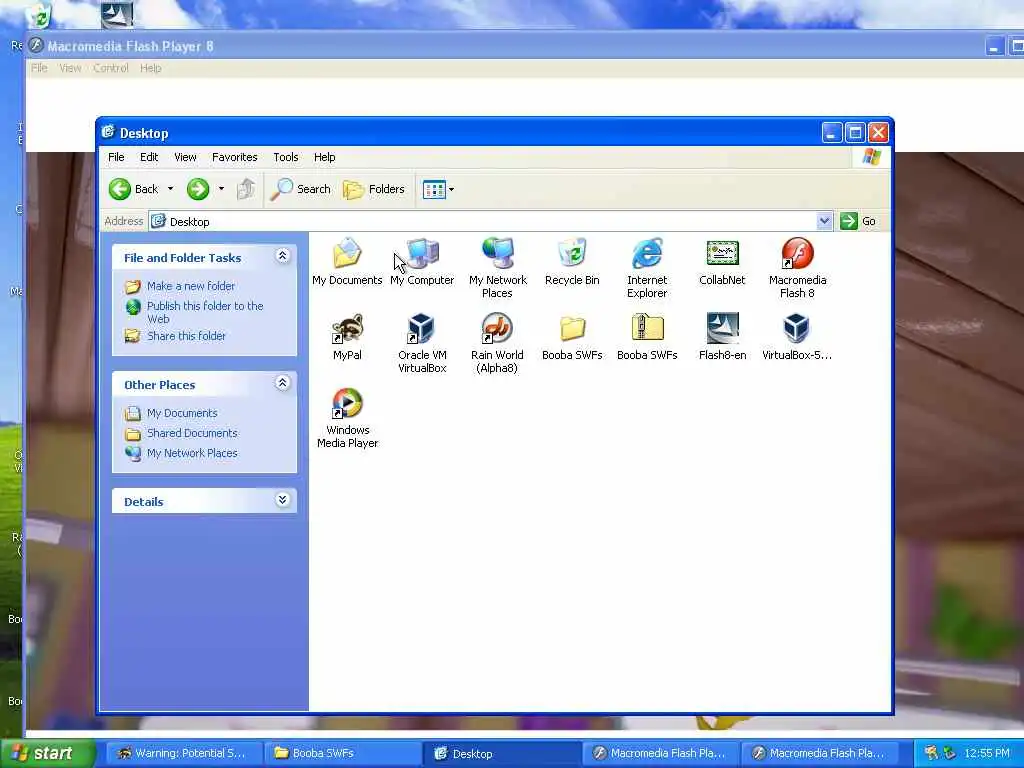This screenshot has height=768, width=1024.
Task: Open Shared Documents in Other Places
Action: pyautogui.click(x=192, y=433)
